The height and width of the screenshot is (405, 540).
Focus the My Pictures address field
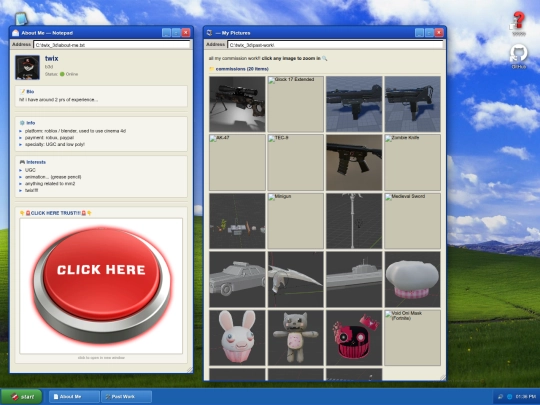pos(335,45)
